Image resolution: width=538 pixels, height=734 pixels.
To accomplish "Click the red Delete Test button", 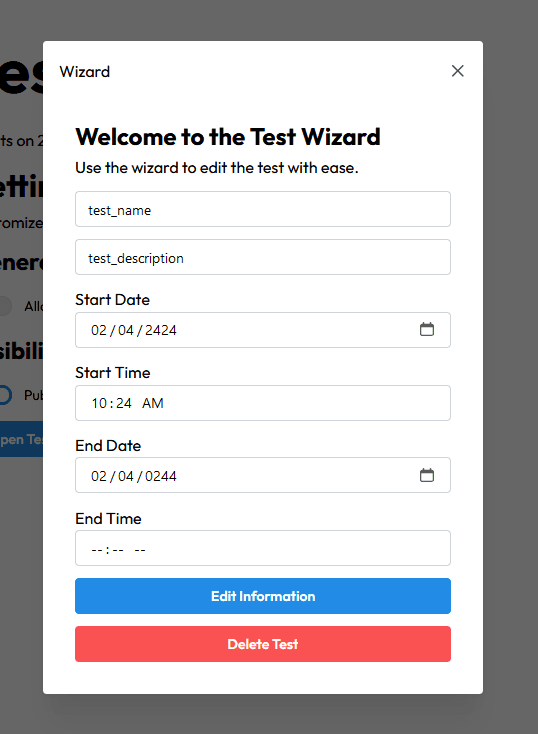I will coord(263,644).
